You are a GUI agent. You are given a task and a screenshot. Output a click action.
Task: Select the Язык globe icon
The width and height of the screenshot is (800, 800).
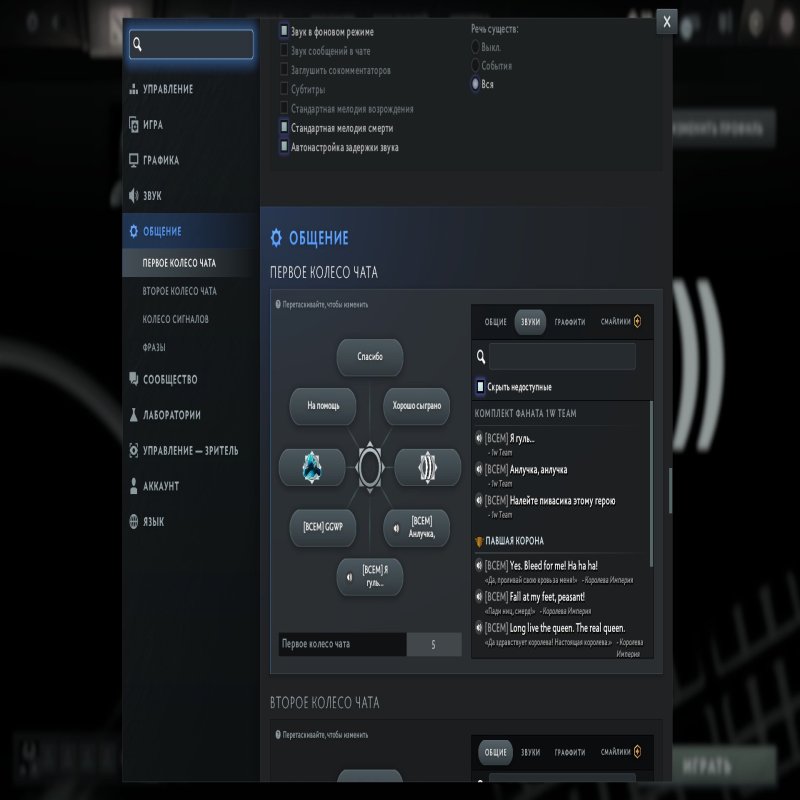tap(133, 519)
